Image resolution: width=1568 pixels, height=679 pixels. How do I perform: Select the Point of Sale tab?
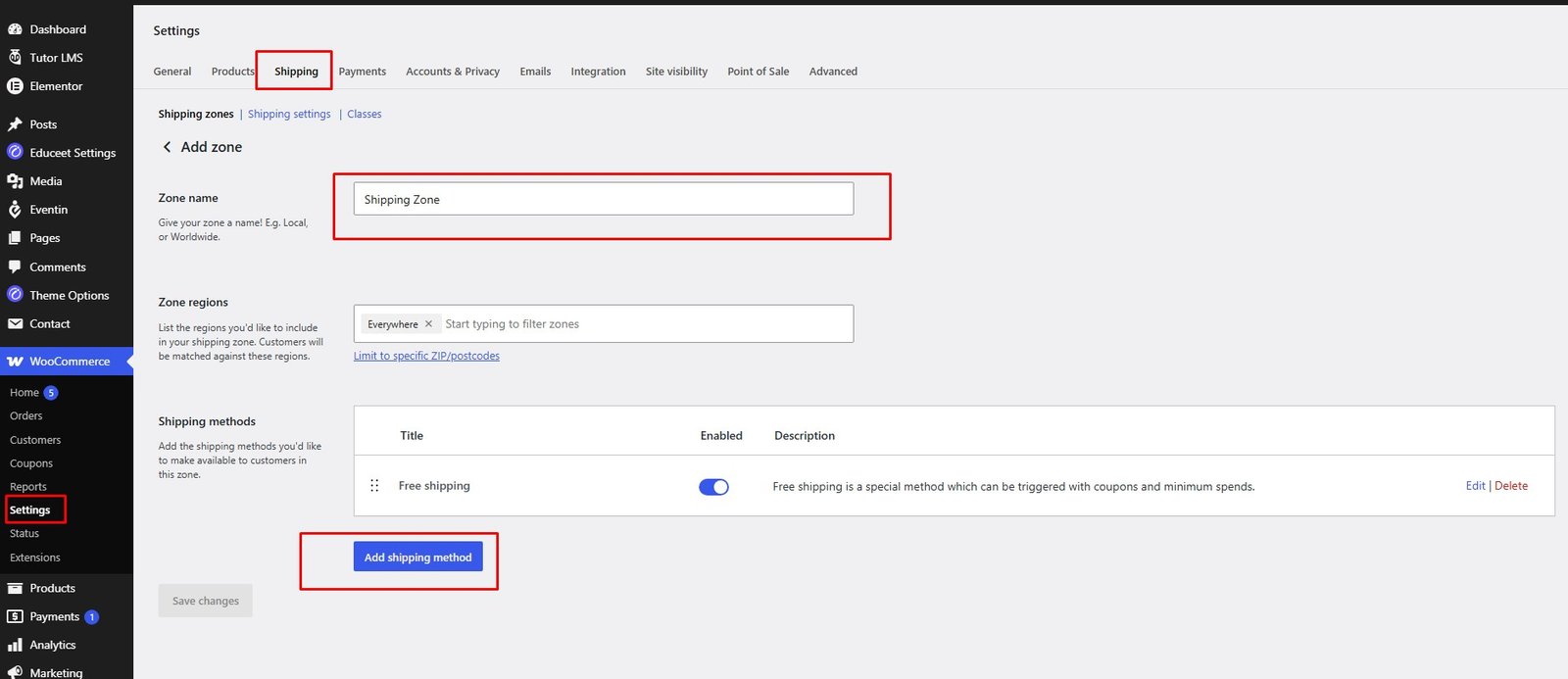[759, 72]
